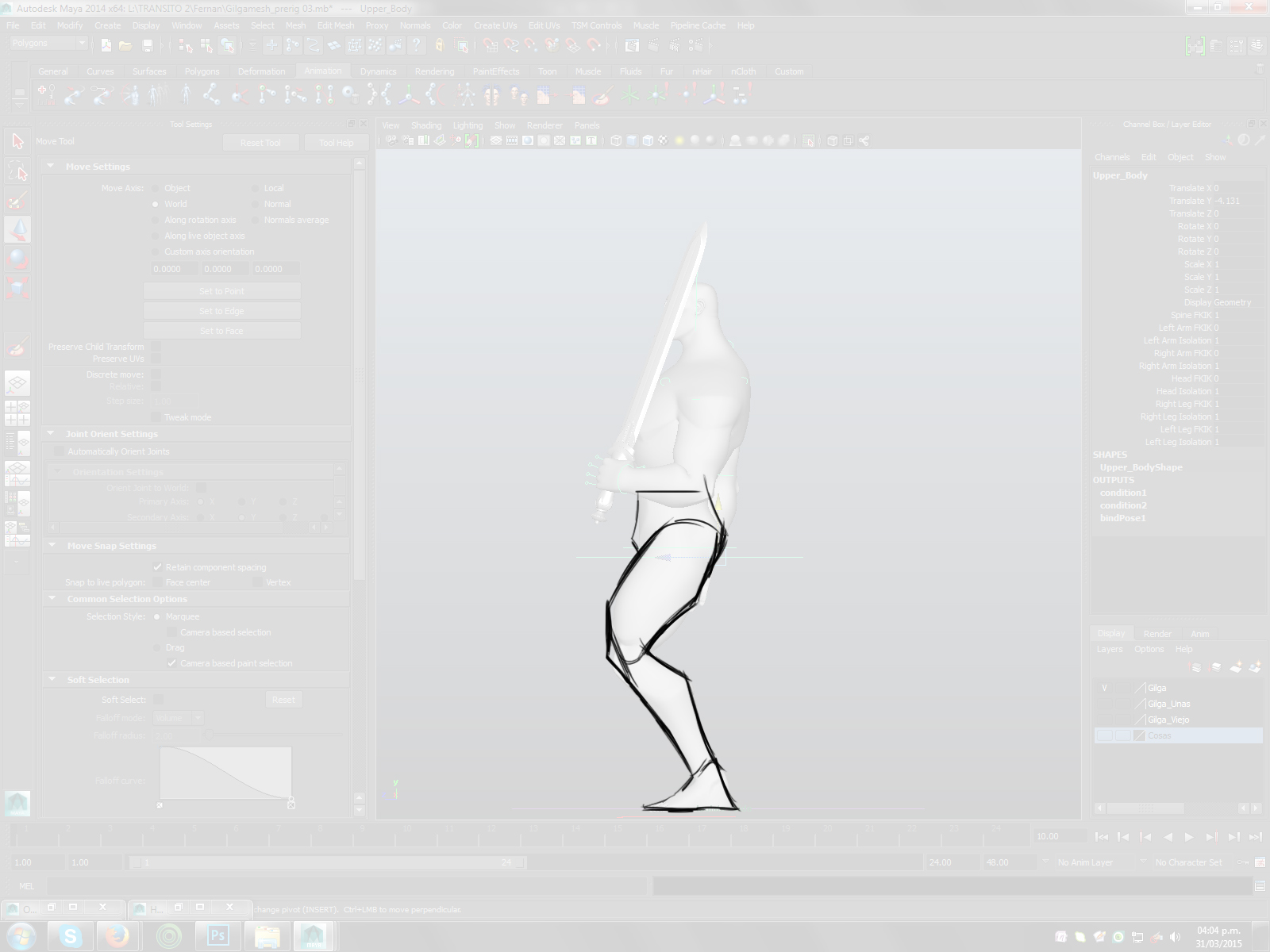The height and width of the screenshot is (952, 1270).
Task: Open the No Character Set dropdown
Action: click(x=1195, y=862)
